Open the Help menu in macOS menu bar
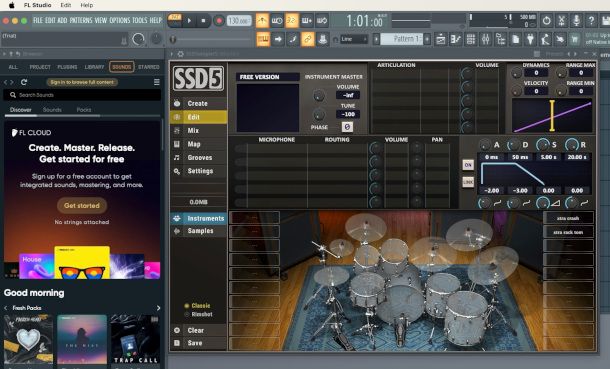The image size is (610, 369). click(x=86, y=5)
